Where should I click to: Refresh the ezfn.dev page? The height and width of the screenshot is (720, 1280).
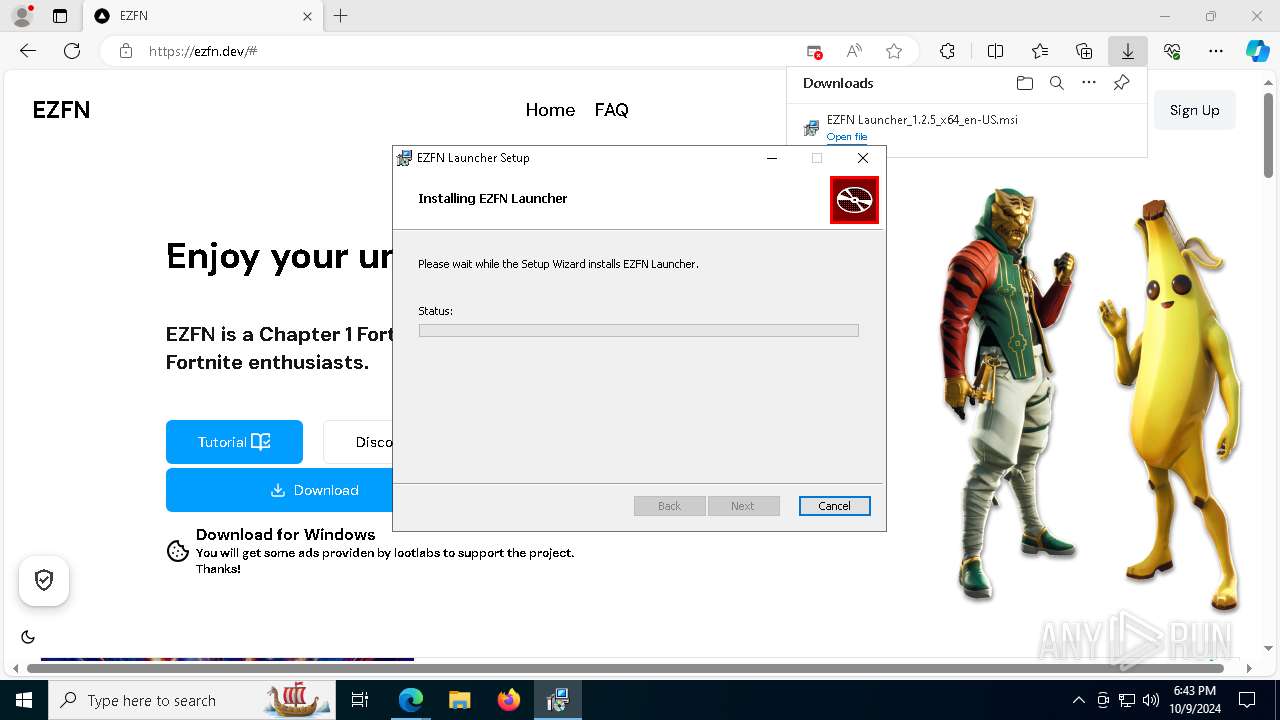pyautogui.click(x=72, y=51)
